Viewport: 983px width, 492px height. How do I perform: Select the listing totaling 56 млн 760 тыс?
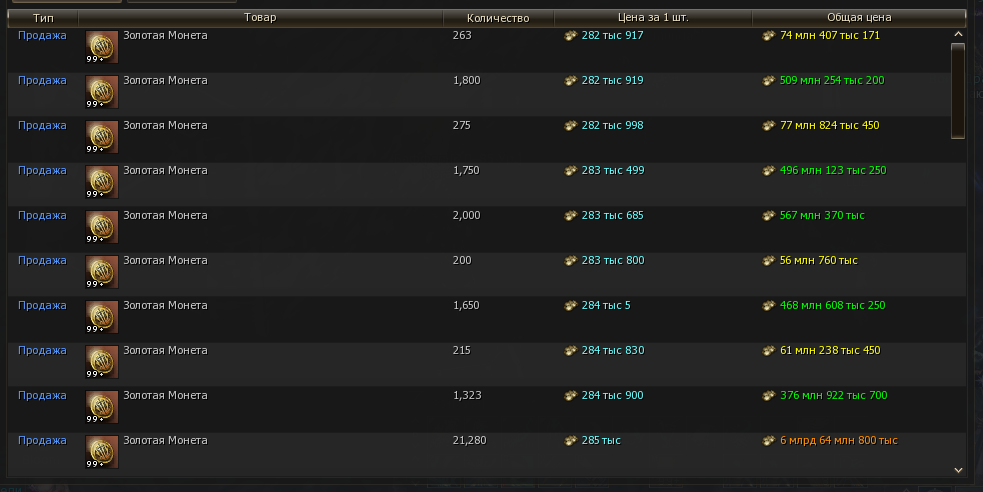pos(818,261)
